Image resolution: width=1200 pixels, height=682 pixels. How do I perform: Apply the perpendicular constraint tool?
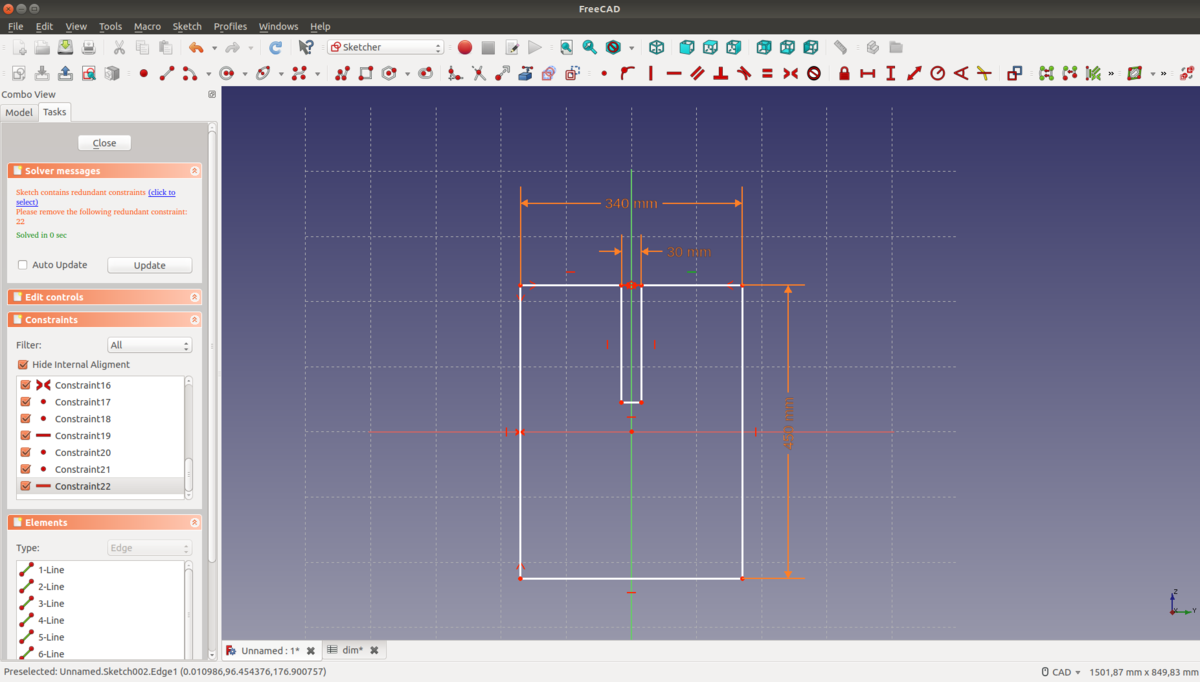pos(720,73)
